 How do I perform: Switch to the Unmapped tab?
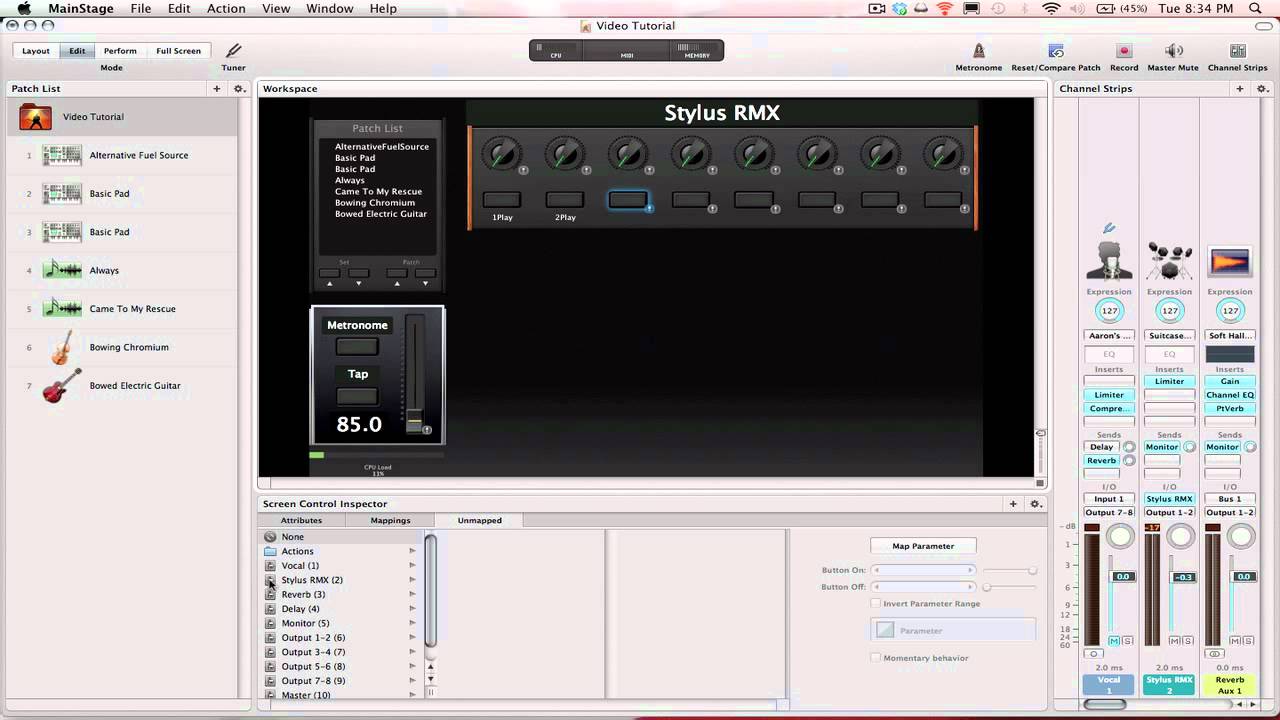[x=479, y=520]
